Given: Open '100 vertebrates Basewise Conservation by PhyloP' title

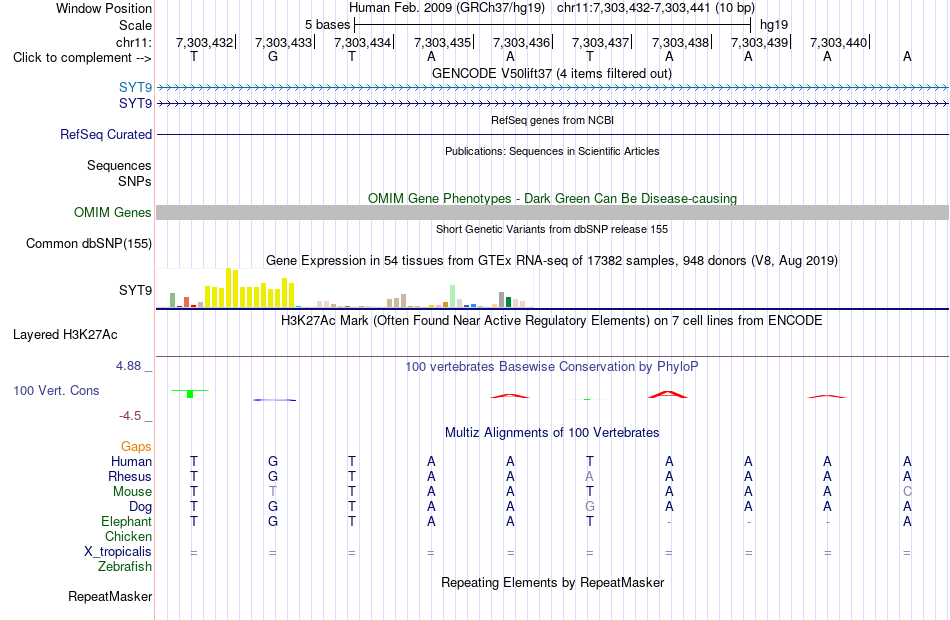Looking at the screenshot, I should tap(552, 367).
